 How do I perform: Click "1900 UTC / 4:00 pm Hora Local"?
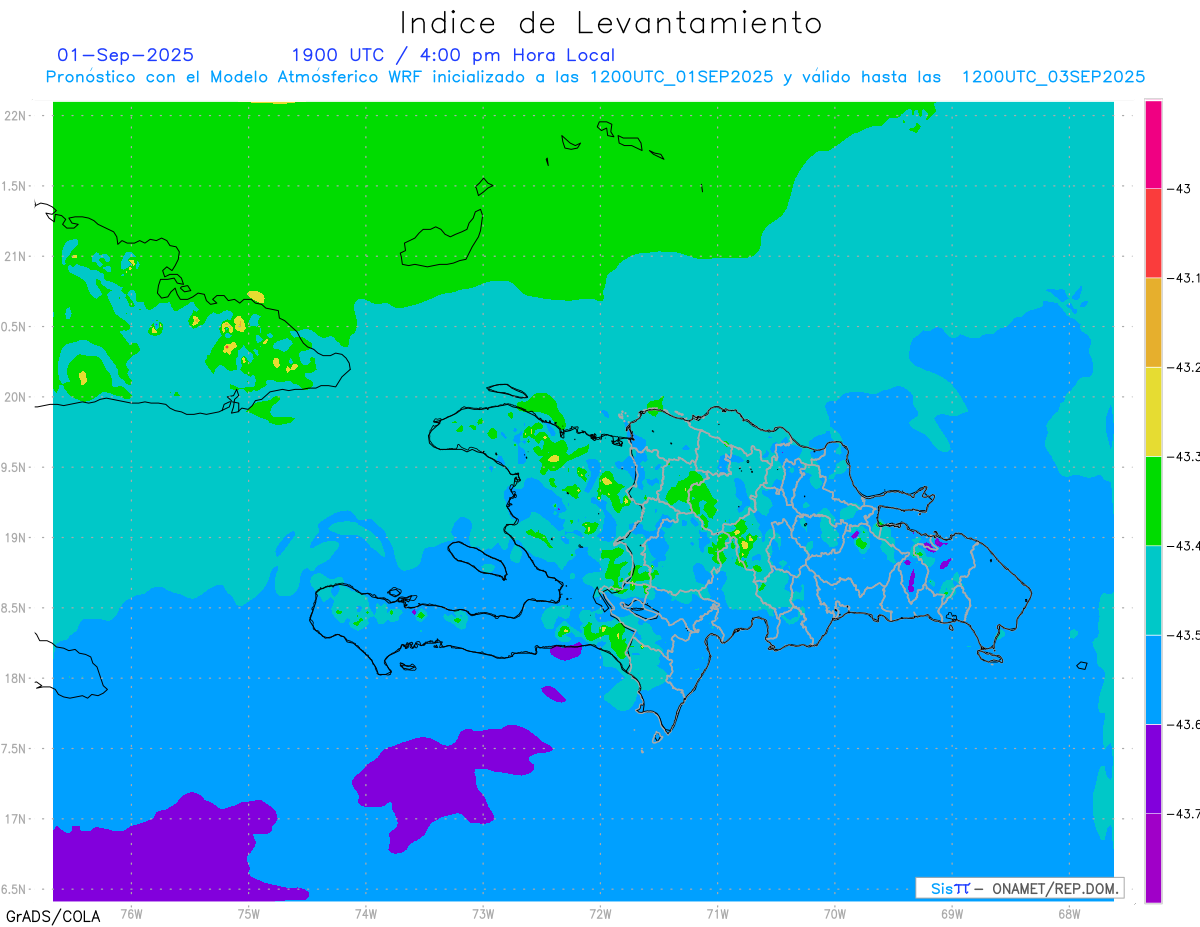(x=453, y=55)
